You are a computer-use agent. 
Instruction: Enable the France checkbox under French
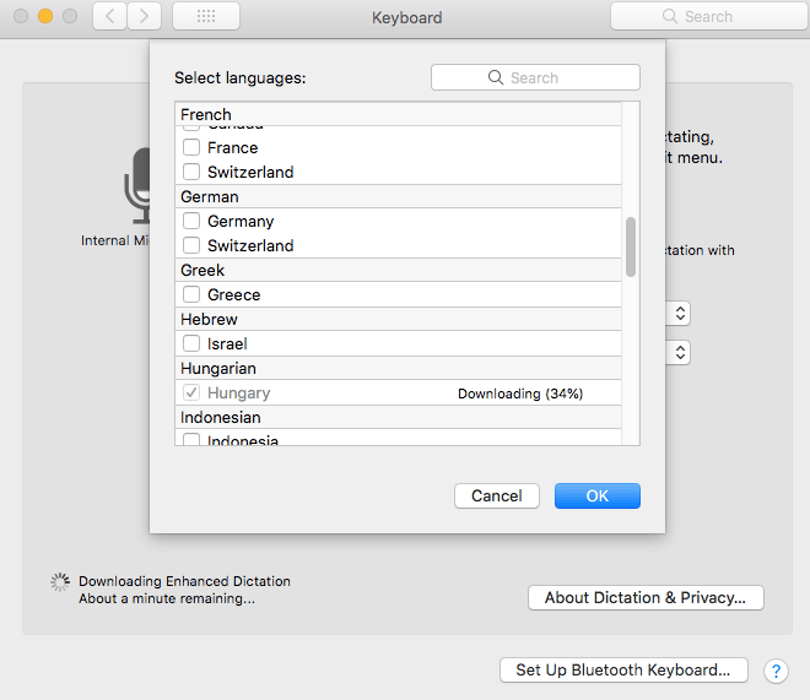(x=191, y=148)
